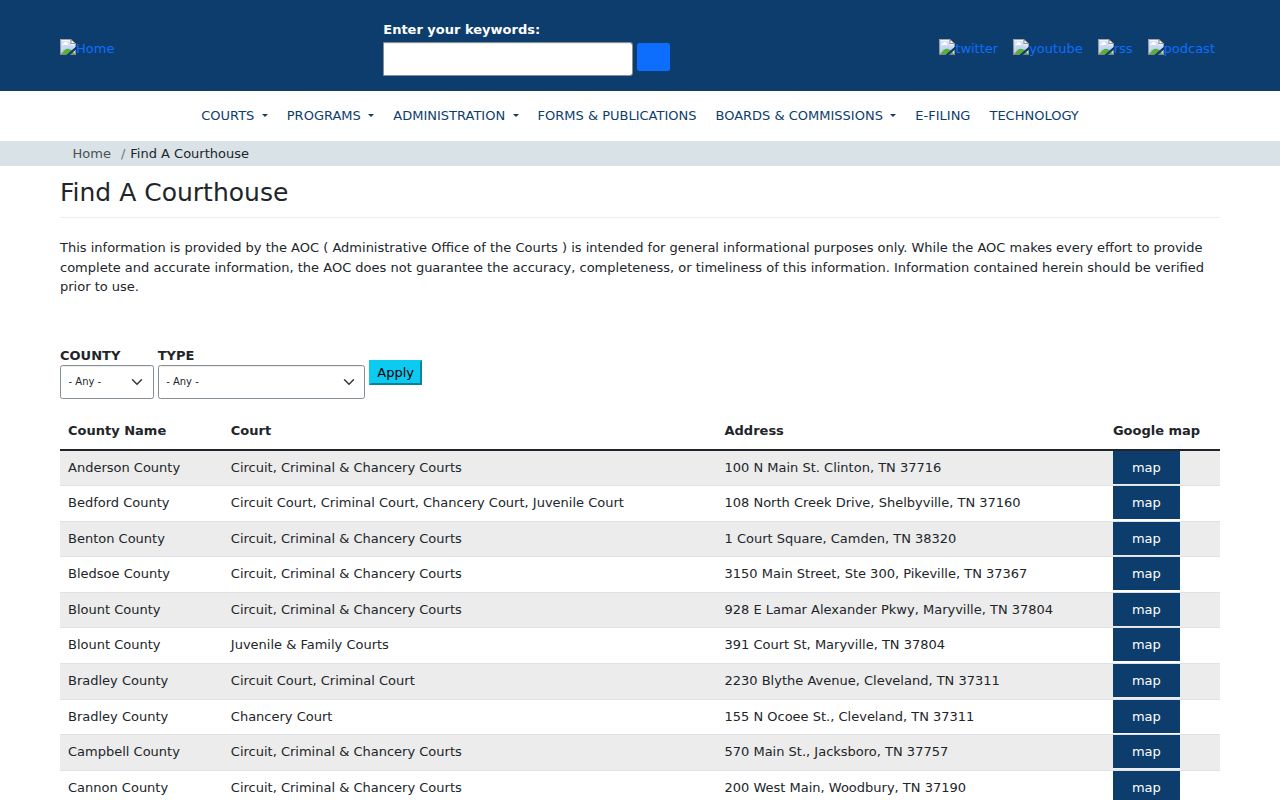Open the Technology menu item
The image size is (1280, 800).
click(x=1034, y=115)
